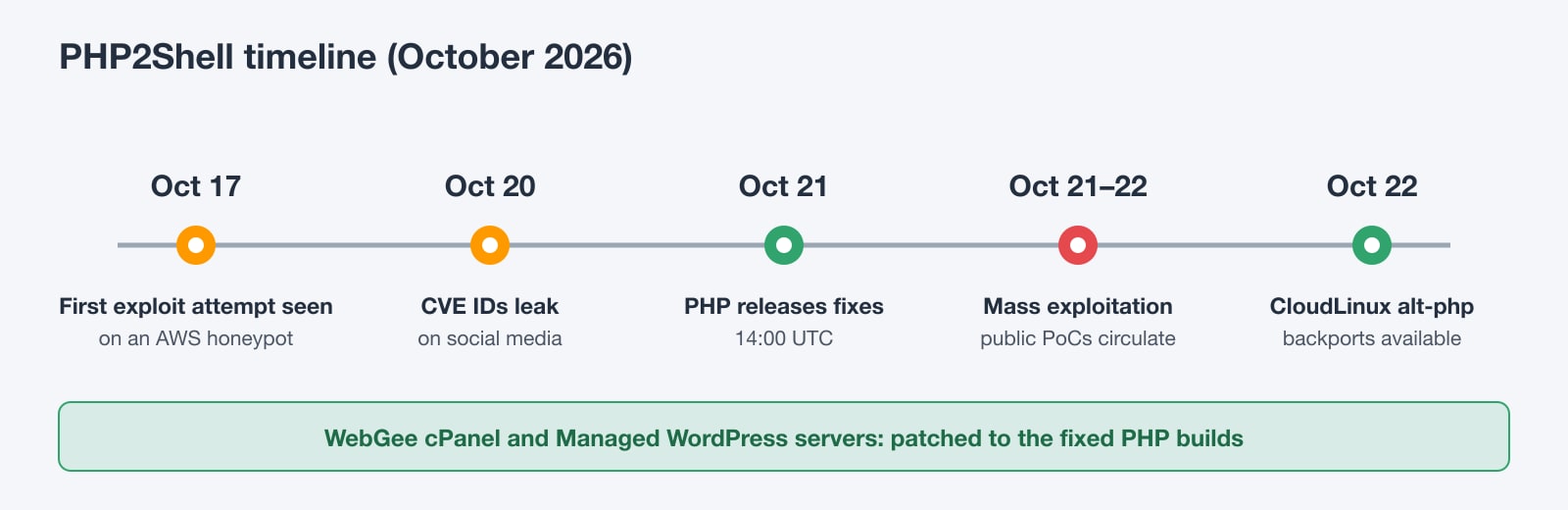Select the 'PHP2Shell timeline (October 2026)' heading
Viewport: 1568px width, 510px height.
click(x=346, y=57)
